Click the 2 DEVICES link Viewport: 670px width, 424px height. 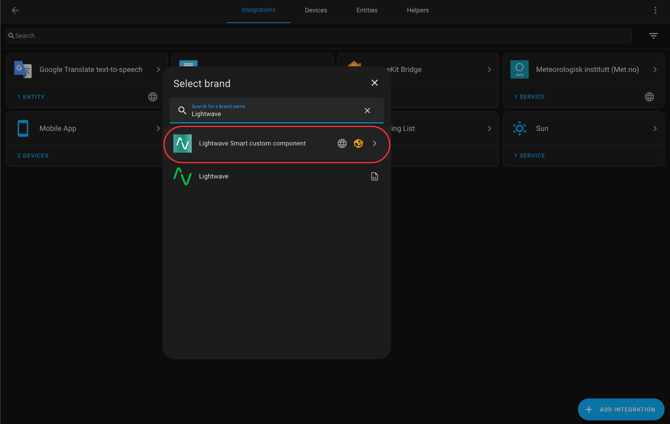point(33,156)
